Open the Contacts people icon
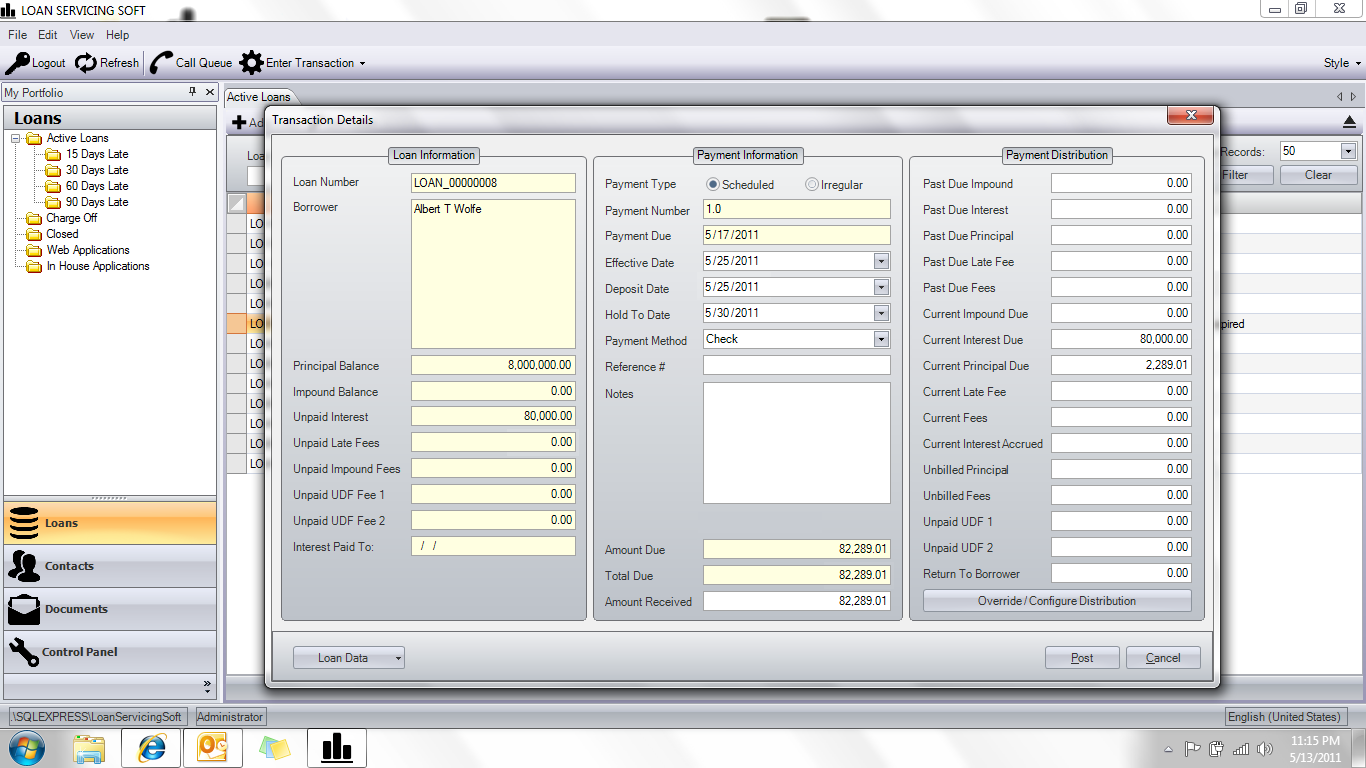The width and height of the screenshot is (1366, 768). click(x=24, y=566)
